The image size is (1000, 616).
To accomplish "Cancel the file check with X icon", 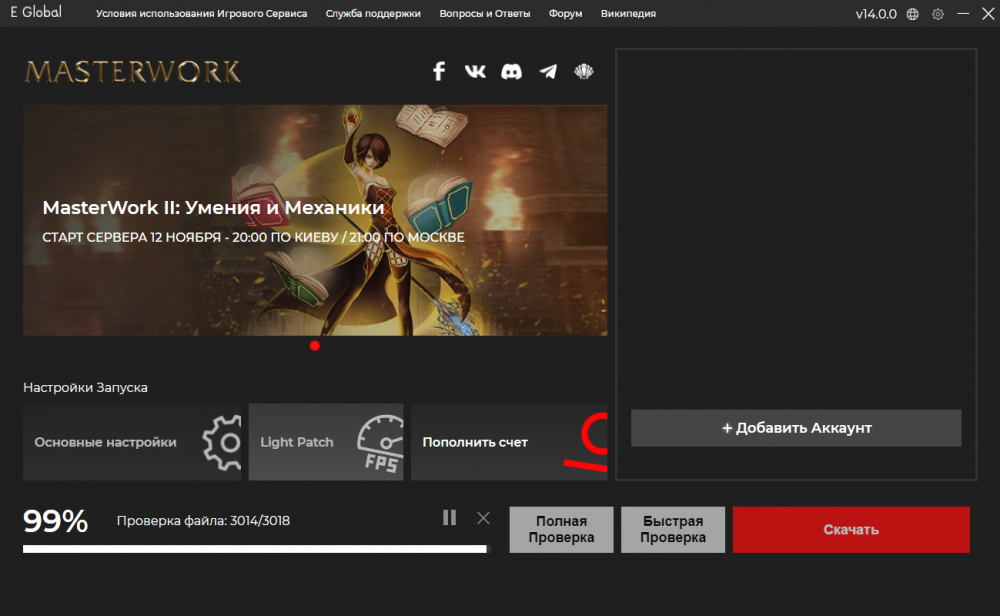I will (483, 517).
